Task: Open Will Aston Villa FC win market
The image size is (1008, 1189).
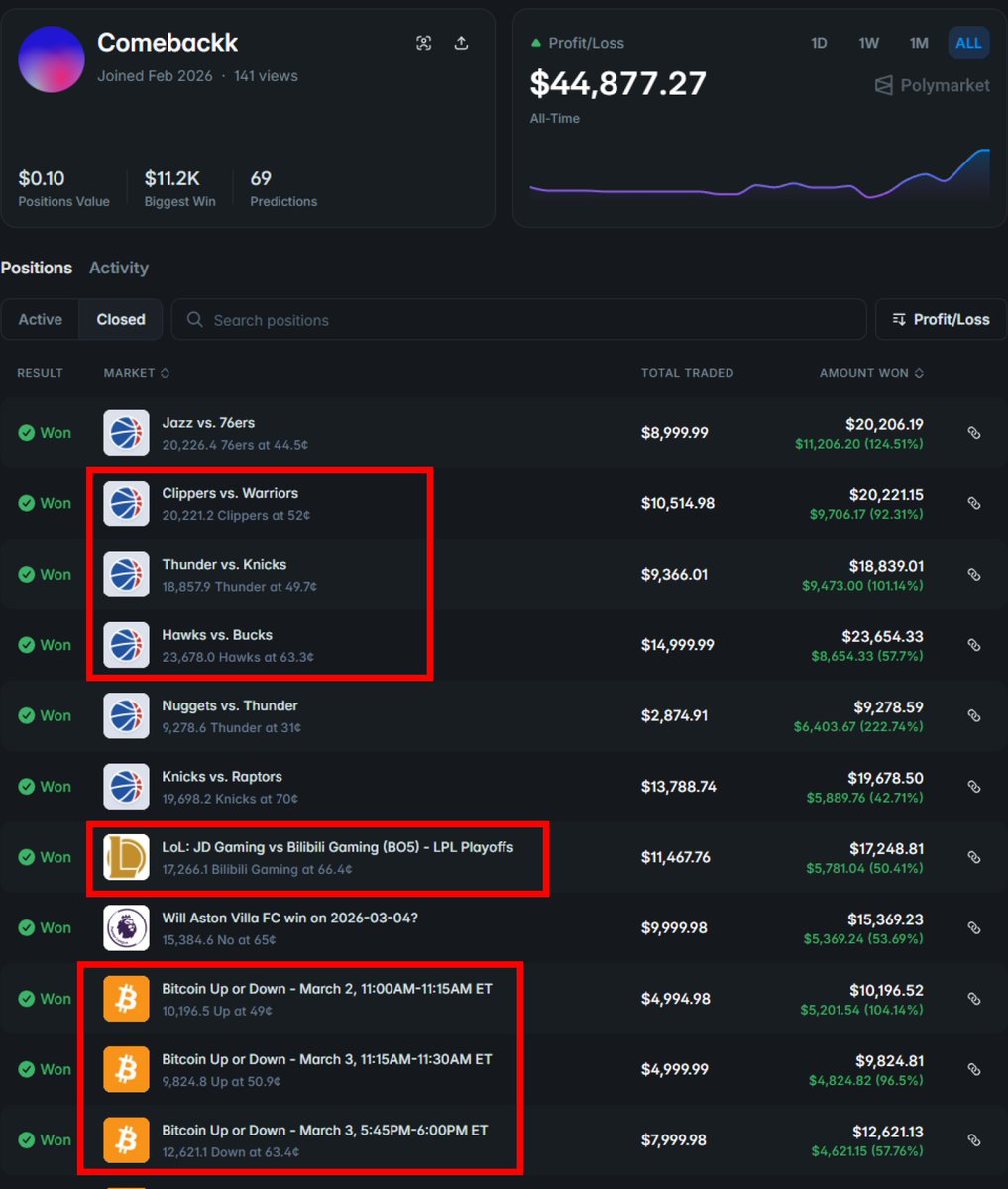Action: (290, 918)
